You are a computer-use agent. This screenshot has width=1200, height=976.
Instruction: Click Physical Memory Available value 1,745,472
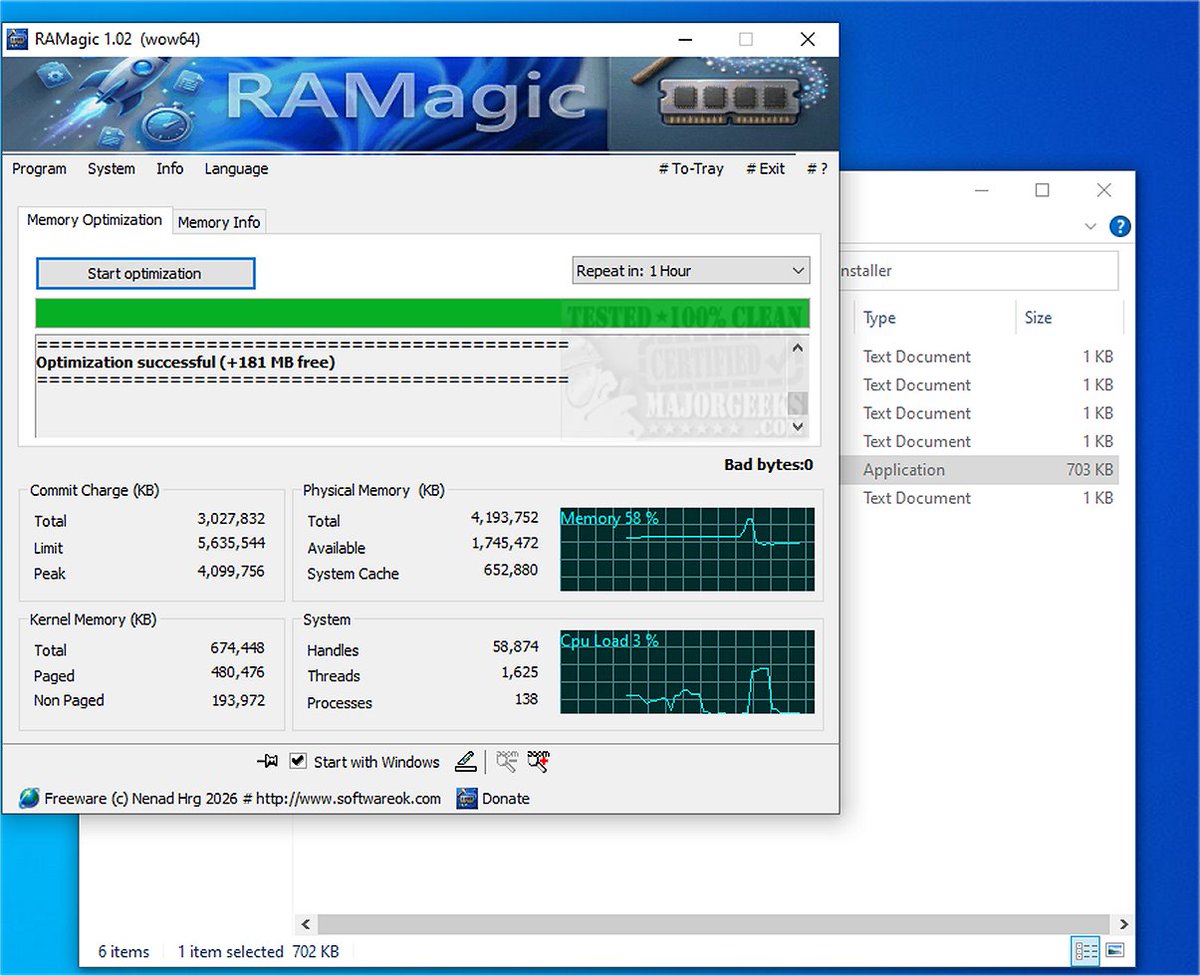[x=504, y=543]
